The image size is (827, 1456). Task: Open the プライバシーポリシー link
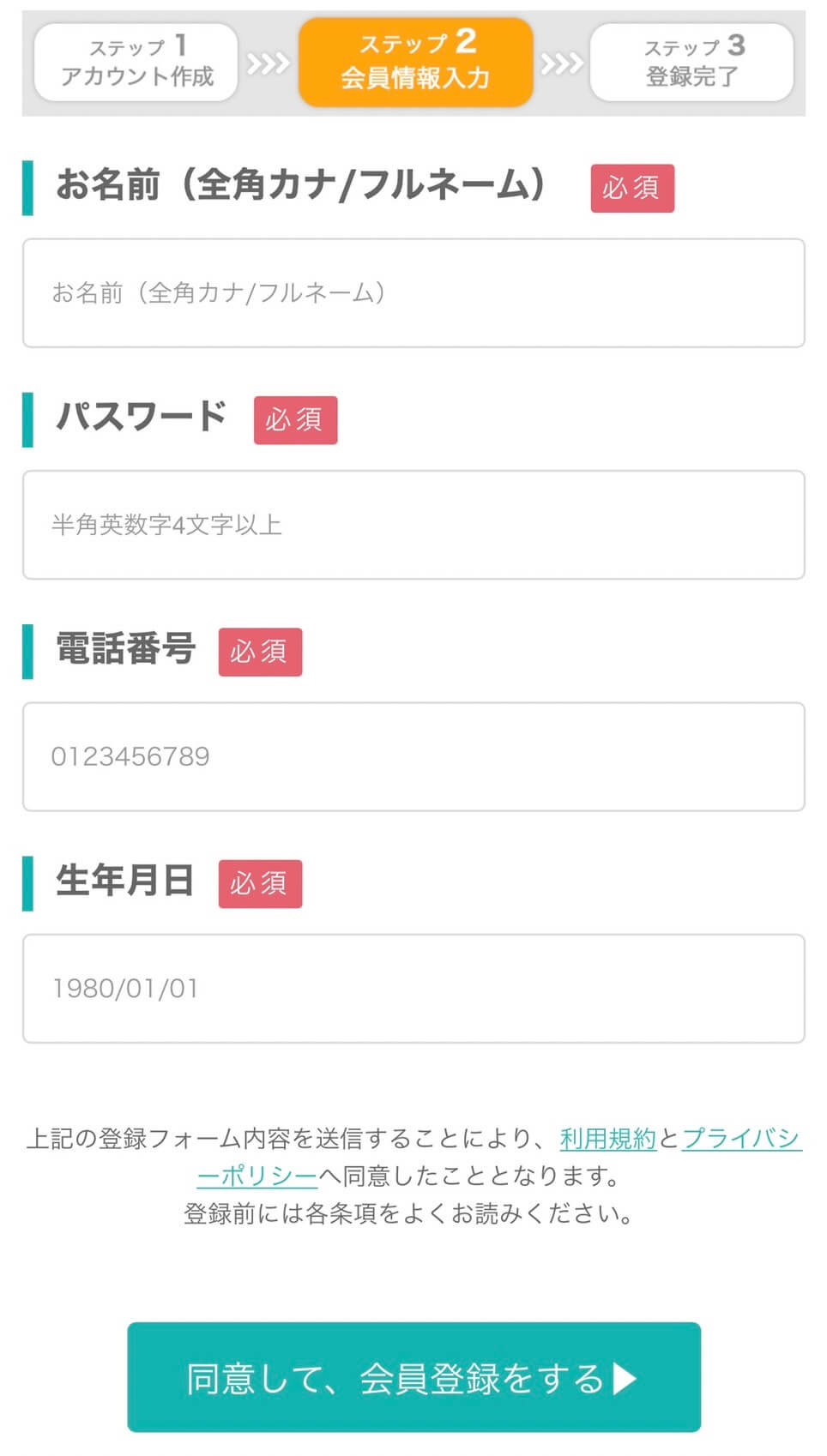click(741, 1139)
